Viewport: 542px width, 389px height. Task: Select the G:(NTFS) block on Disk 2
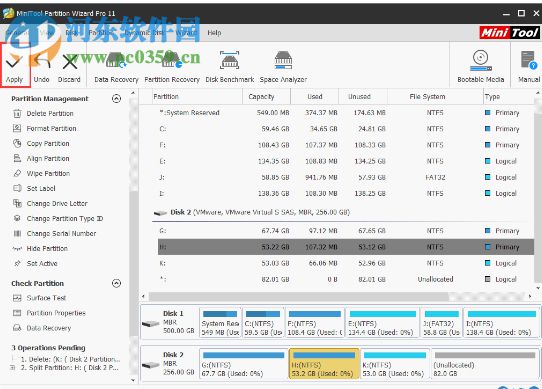coord(244,364)
